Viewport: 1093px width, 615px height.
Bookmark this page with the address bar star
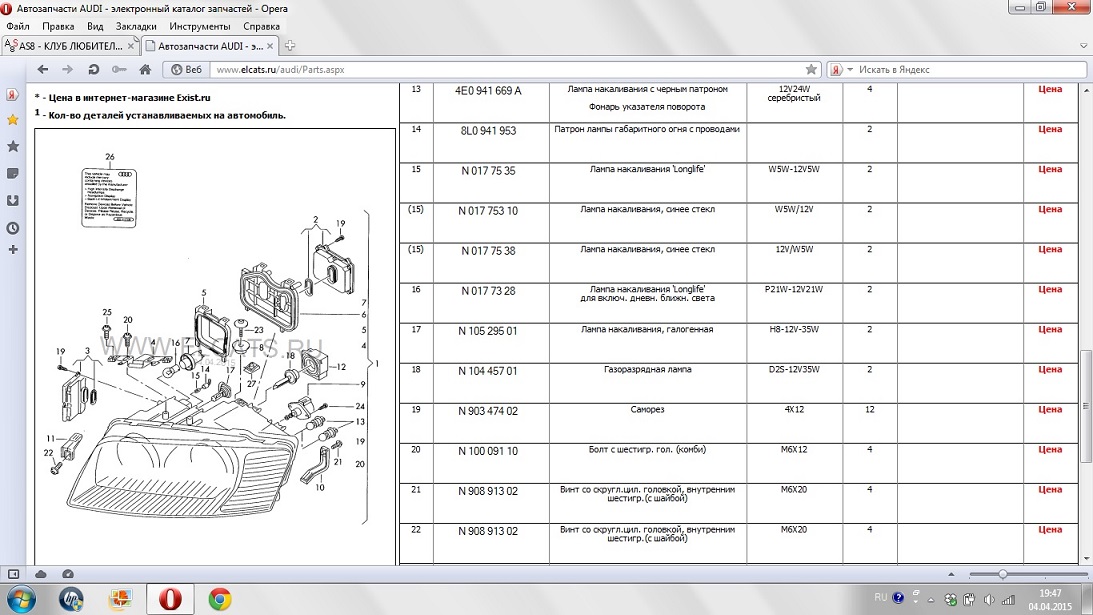click(x=812, y=69)
